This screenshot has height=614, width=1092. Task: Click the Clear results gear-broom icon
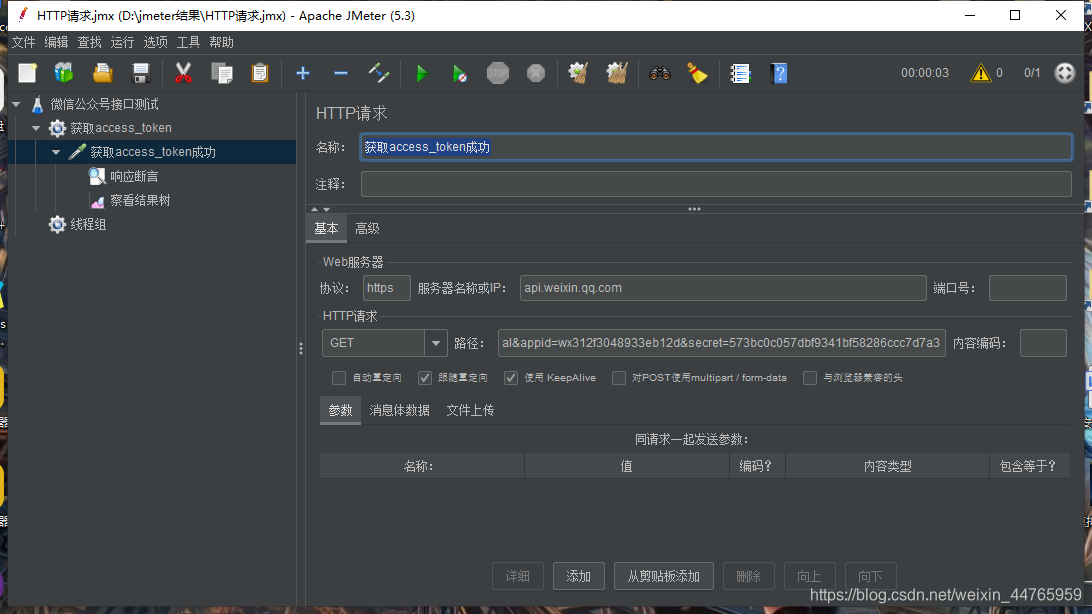click(x=578, y=73)
